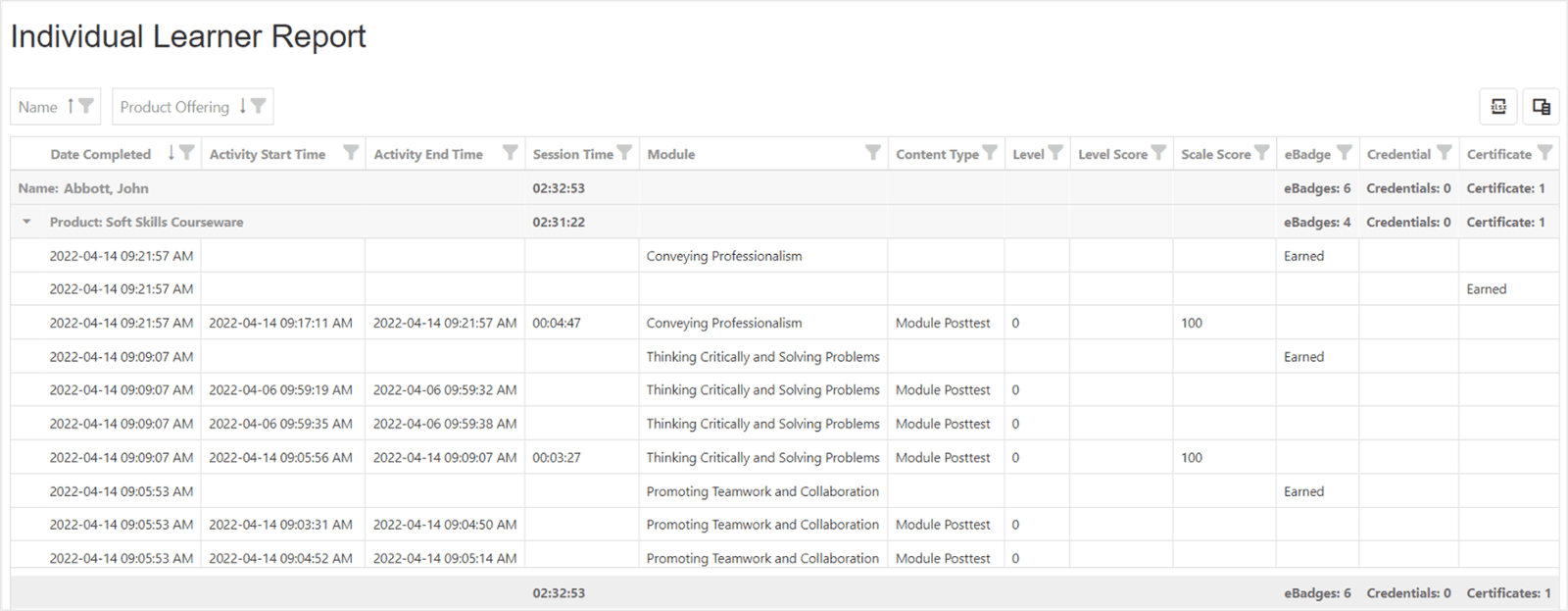This screenshot has height=611, width=1568.
Task: Sort by Module header
Action: (x=671, y=154)
